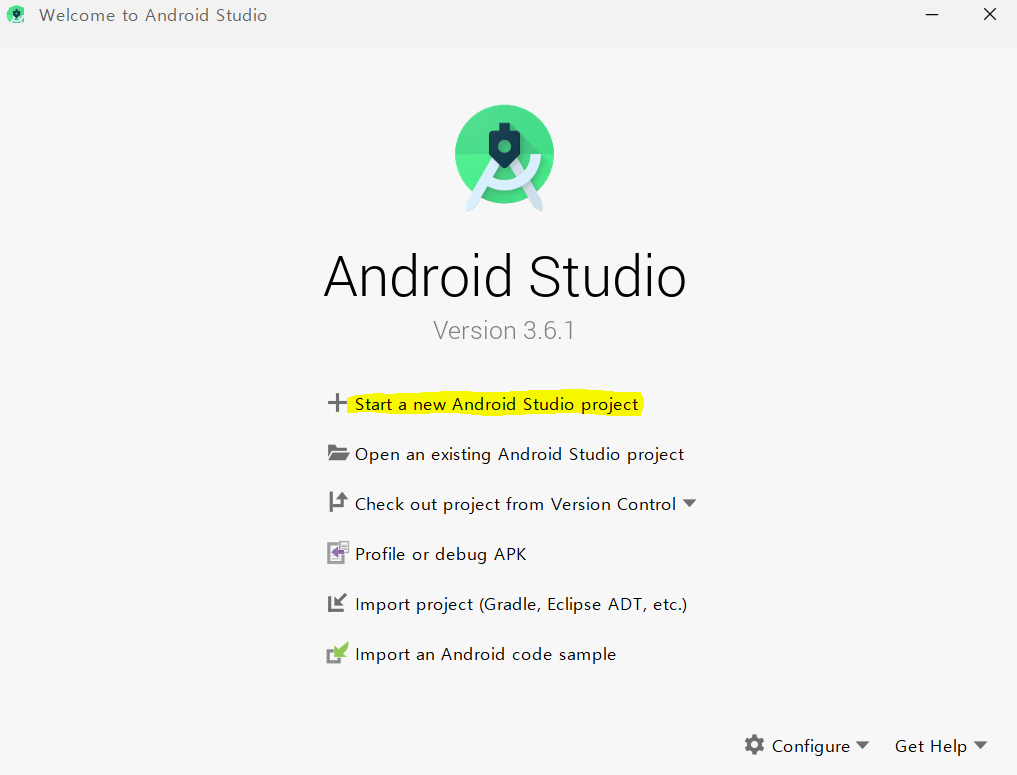Expand the Version Control dropdown arrow
Screen dimensions: 1017x775
689,503
